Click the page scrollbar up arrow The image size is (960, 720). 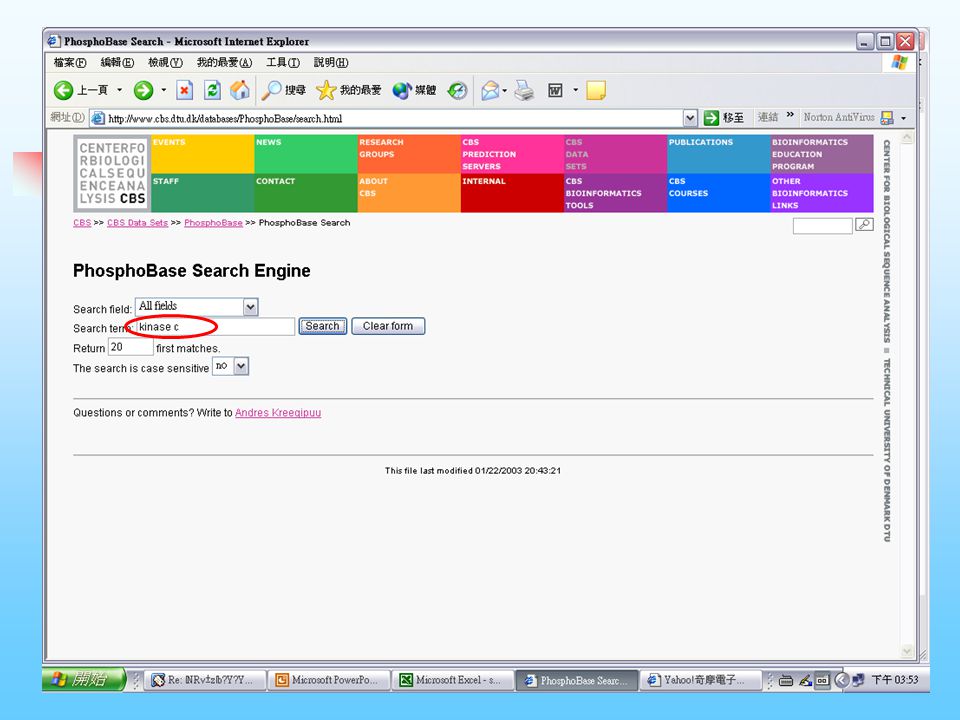[x=907, y=138]
